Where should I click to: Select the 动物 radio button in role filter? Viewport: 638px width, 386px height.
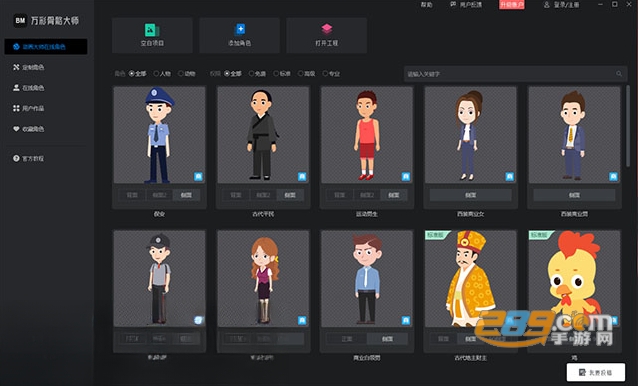[x=181, y=74]
